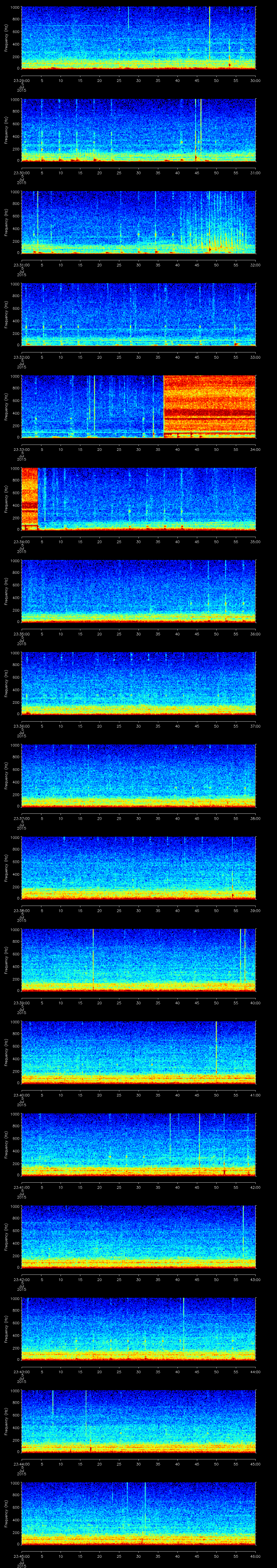The image size is (277, 1568).
Task: Click the "23:37:00" start time label
Action: (21, 819)
